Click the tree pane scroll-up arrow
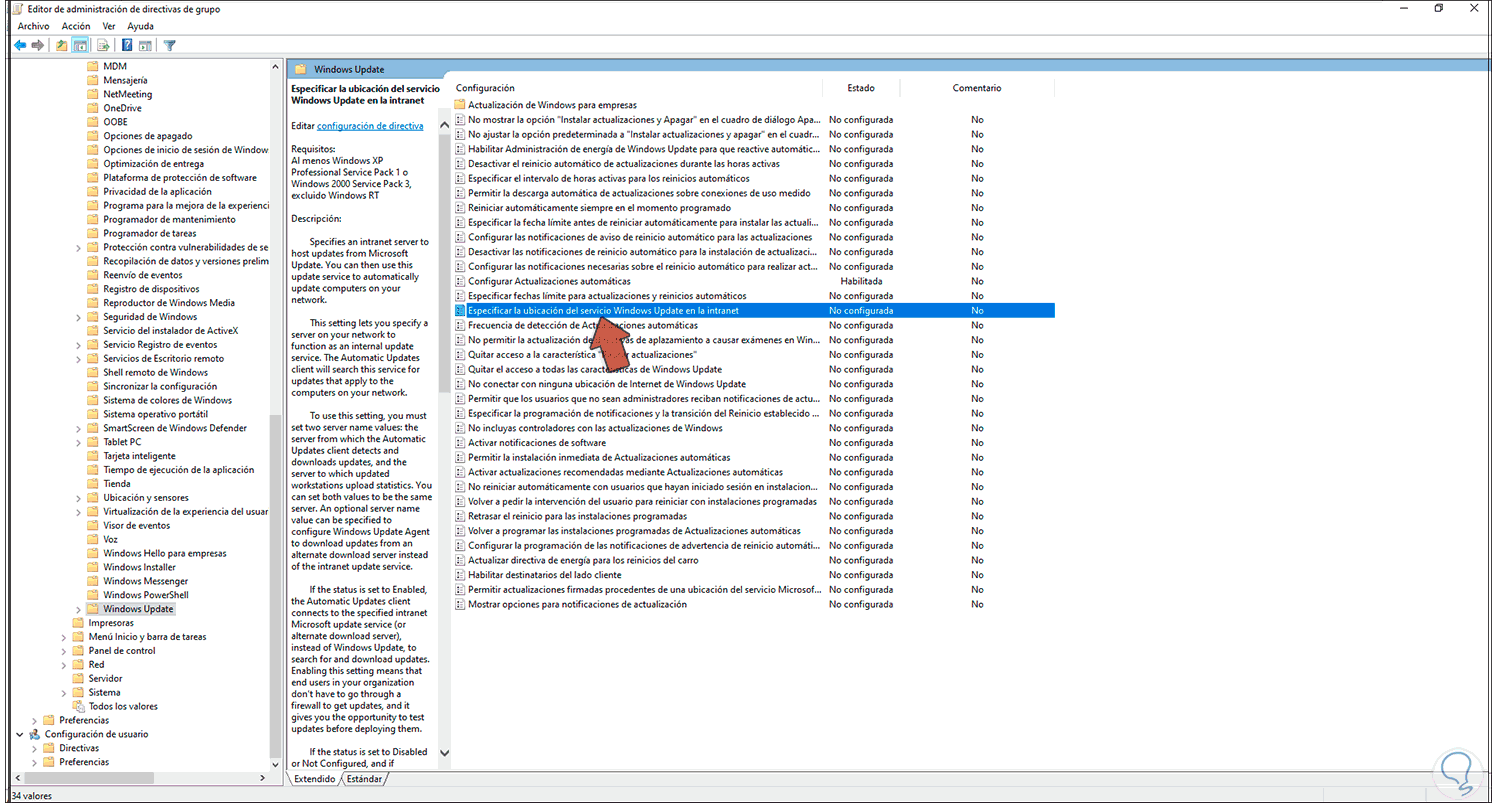This screenshot has width=1500, height=803. pos(277,66)
